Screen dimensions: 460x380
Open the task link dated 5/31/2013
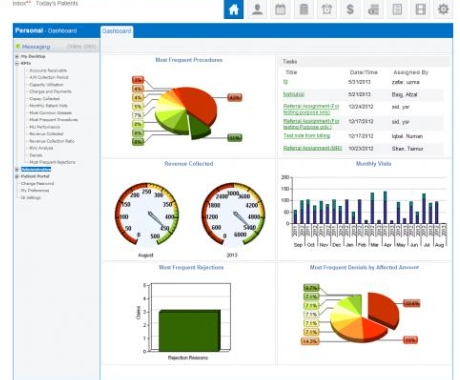(285, 82)
